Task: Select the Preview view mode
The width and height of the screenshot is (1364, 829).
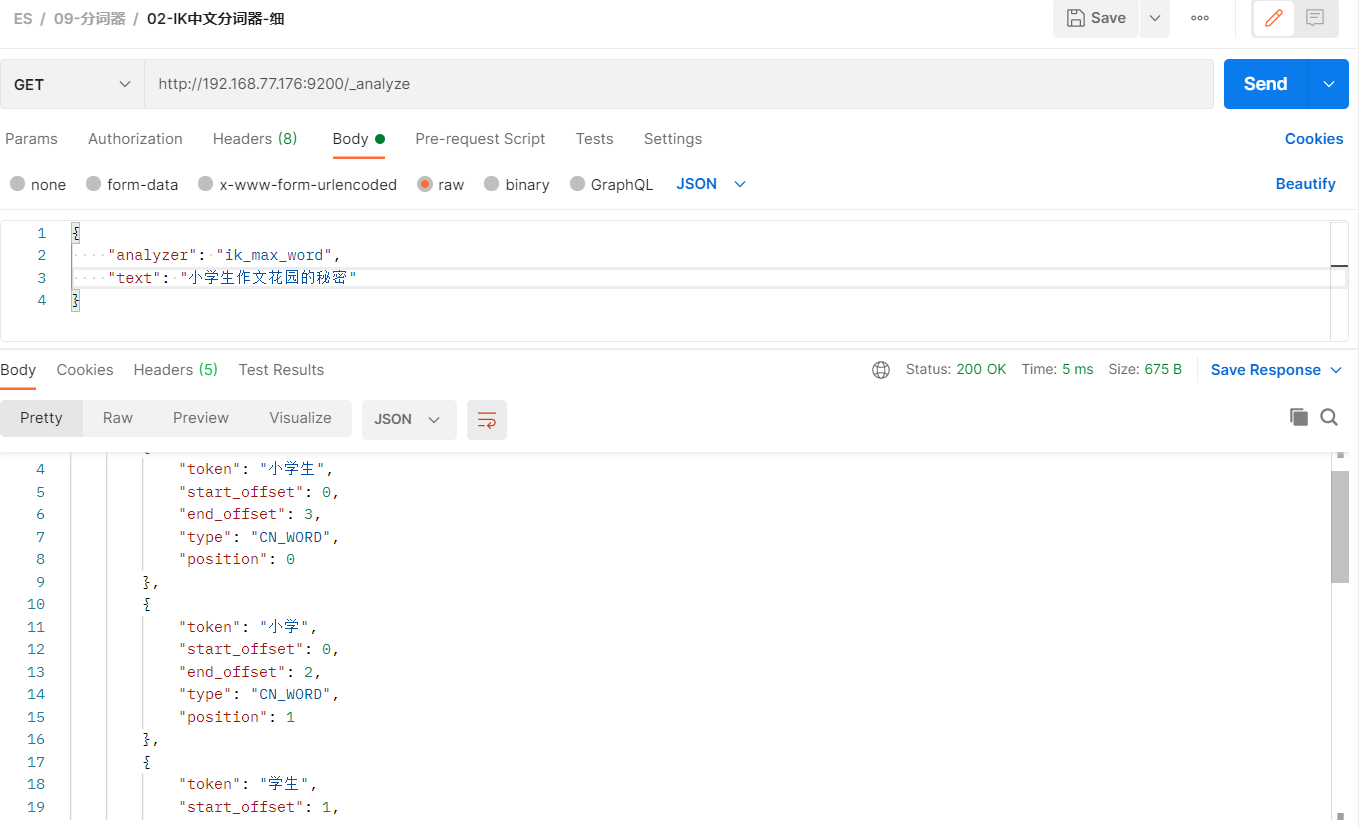Action: click(200, 418)
